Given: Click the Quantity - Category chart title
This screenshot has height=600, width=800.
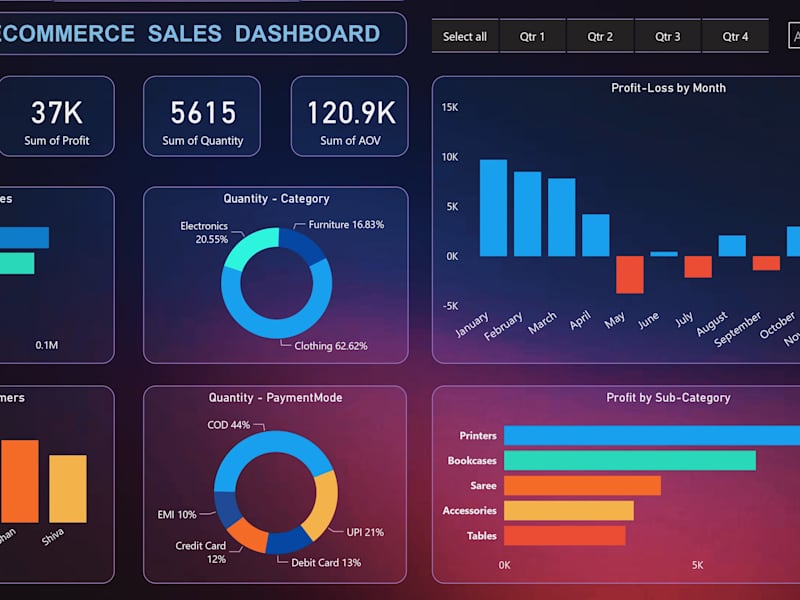Looking at the screenshot, I should [x=276, y=198].
